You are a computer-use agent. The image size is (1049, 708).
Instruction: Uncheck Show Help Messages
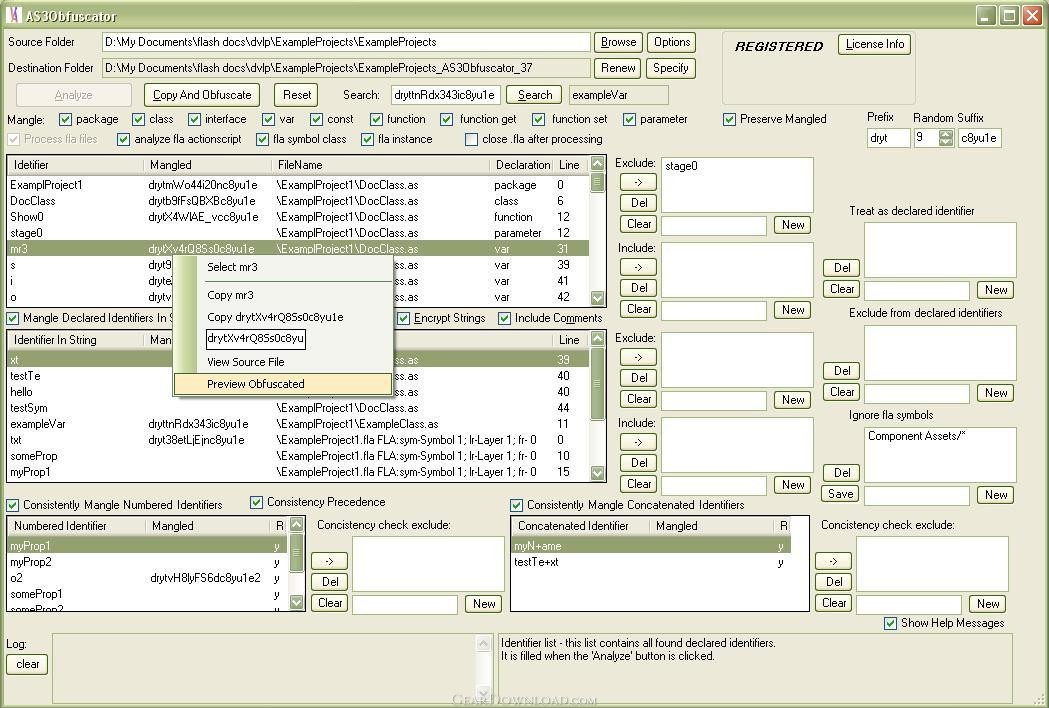point(890,623)
